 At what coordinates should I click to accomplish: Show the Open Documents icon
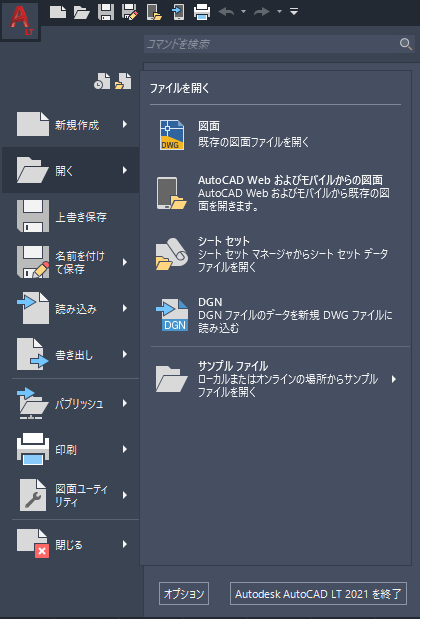click(x=123, y=81)
